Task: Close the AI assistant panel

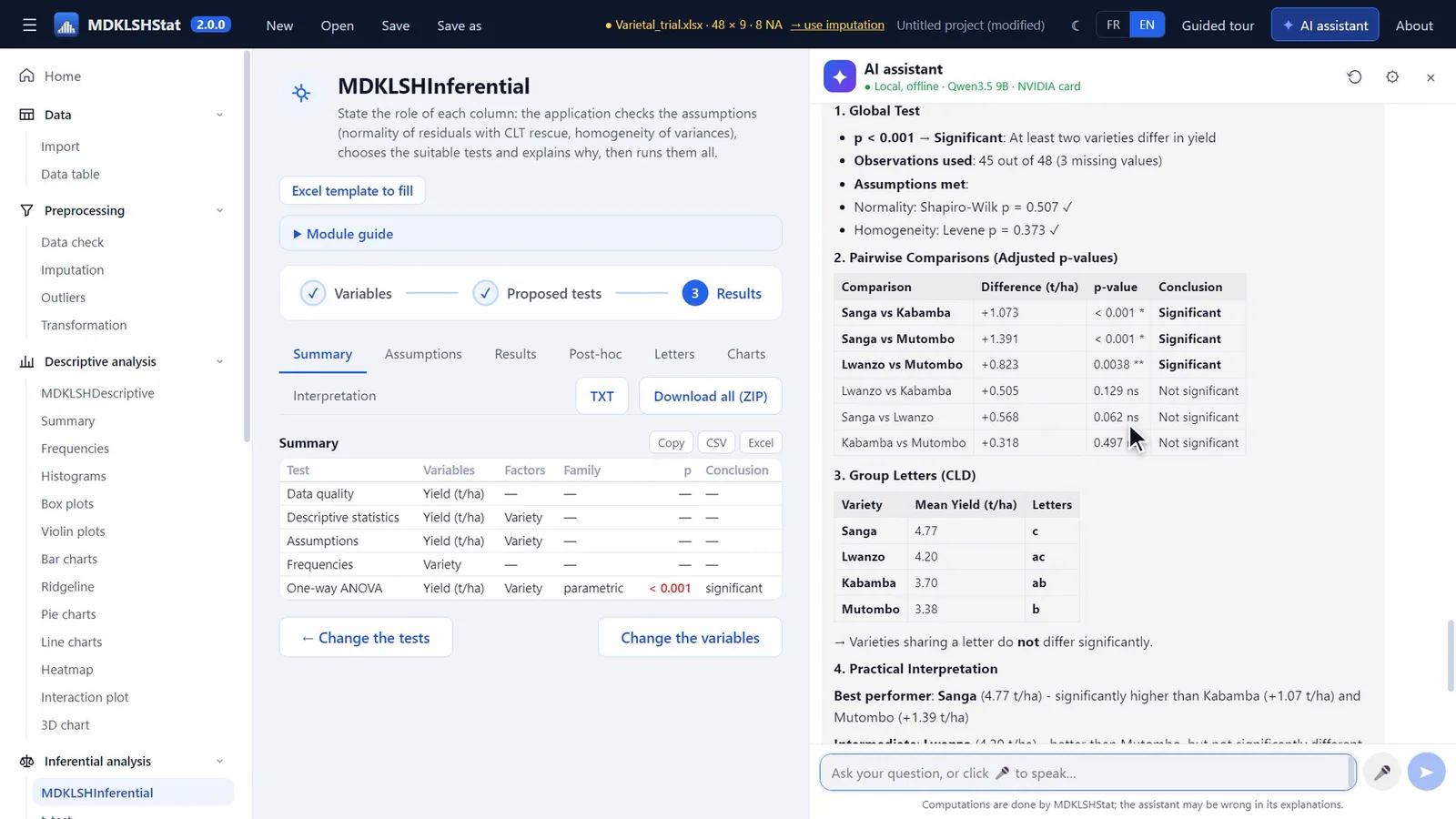Action: coord(1431,77)
